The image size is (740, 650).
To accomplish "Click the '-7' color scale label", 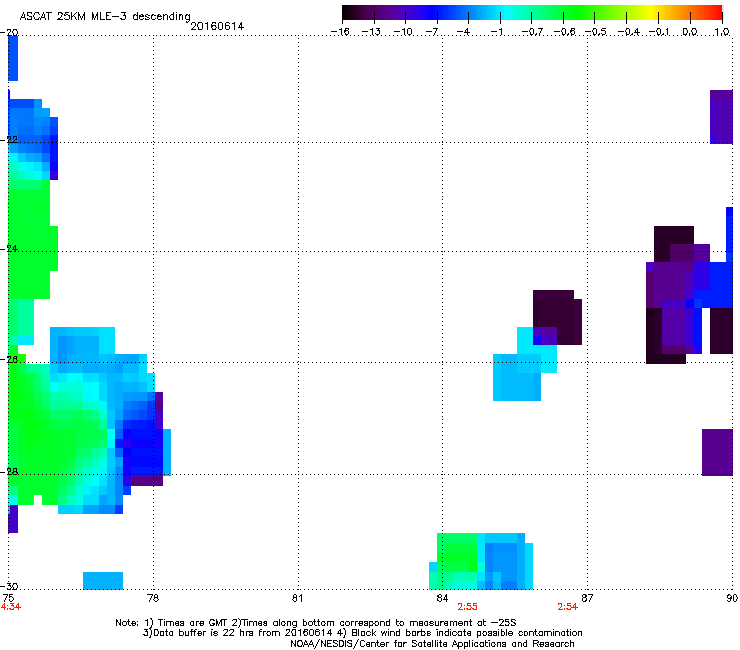I will click(x=432, y=32).
